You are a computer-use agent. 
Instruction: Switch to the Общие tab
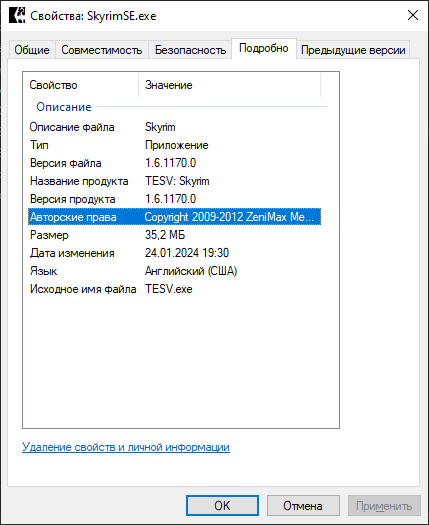click(x=32, y=50)
